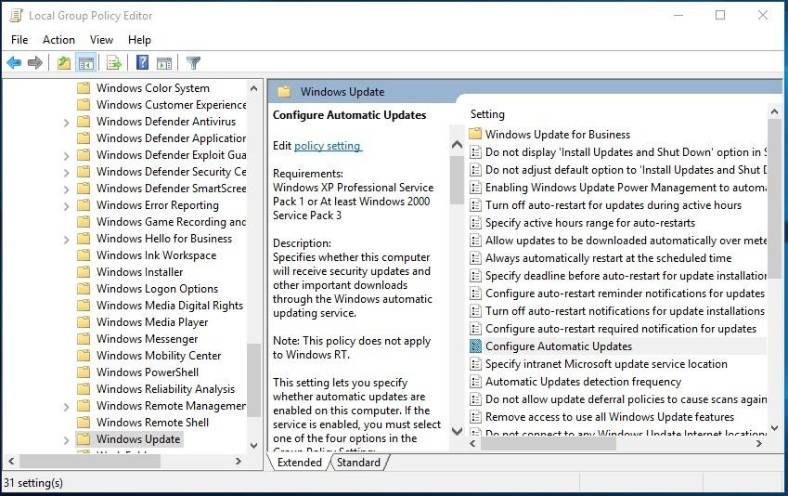Click policy icon beside Specify active hours range
This screenshot has width=788, height=496.
[475, 223]
